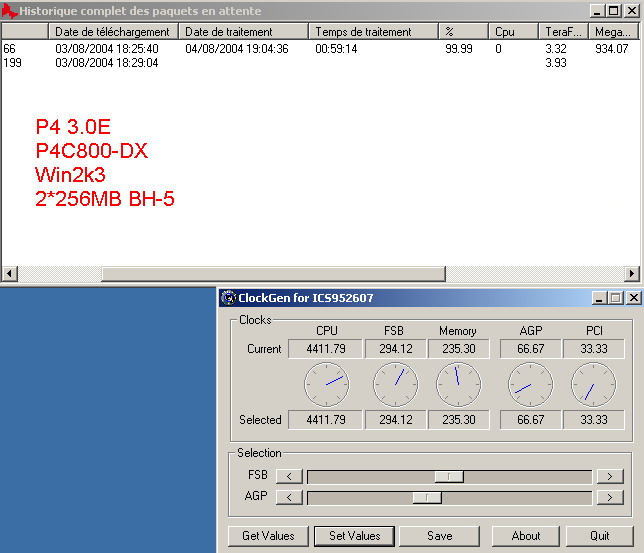Screen dimensions: 644x553
Task: Click the Current AGP field showing 66.67
Action: click(x=531, y=349)
